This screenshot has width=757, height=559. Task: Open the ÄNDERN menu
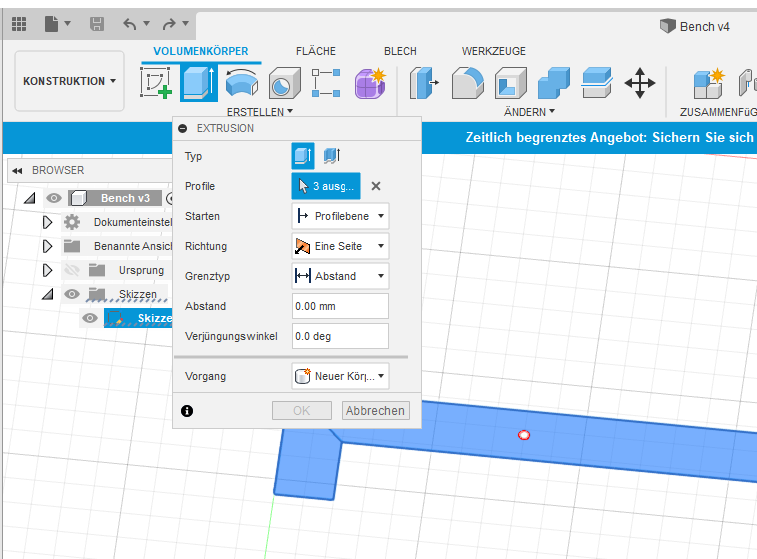pyautogui.click(x=529, y=112)
